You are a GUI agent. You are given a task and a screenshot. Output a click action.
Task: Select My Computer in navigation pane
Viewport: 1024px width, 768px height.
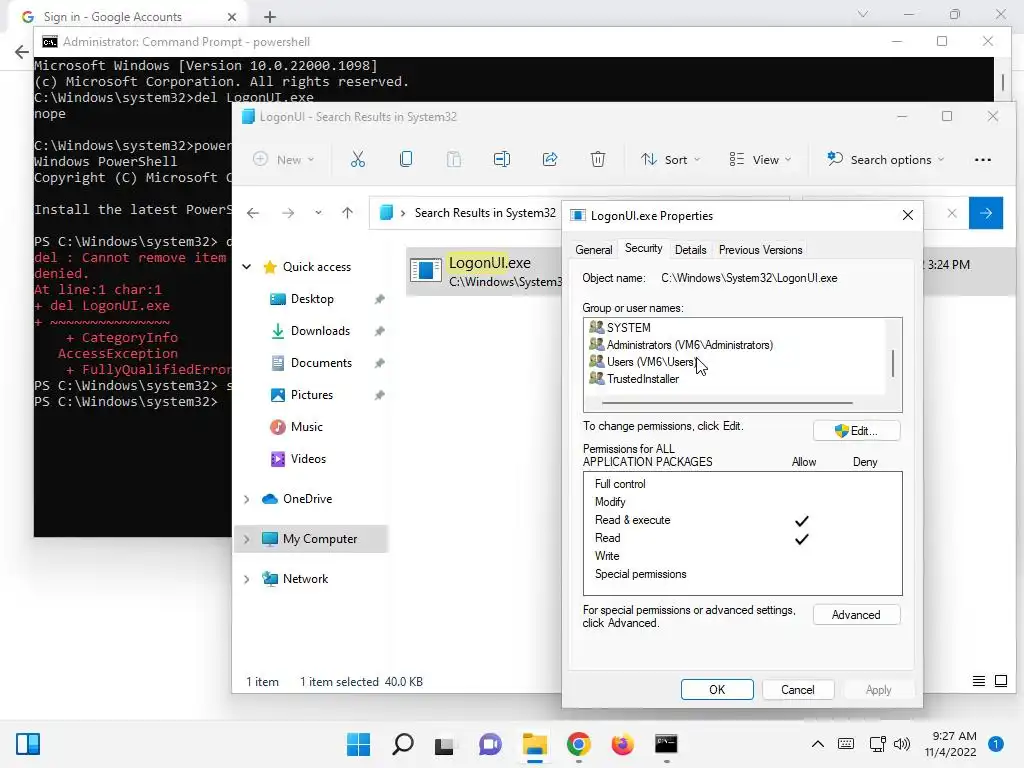tap(319, 539)
